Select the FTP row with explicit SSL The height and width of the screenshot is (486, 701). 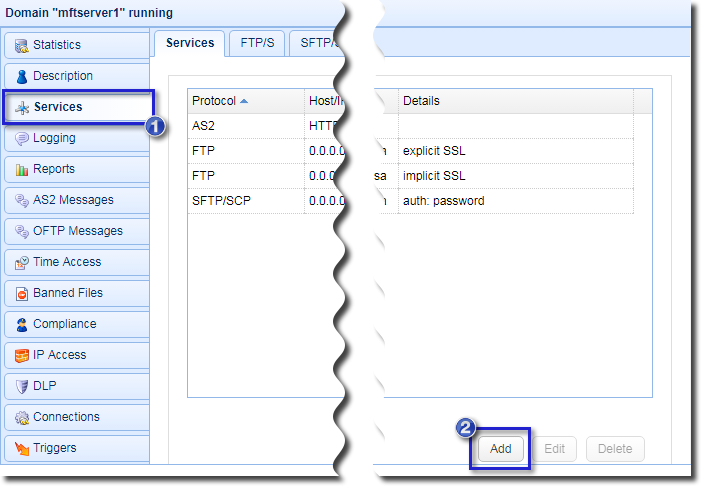pos(410,151)
